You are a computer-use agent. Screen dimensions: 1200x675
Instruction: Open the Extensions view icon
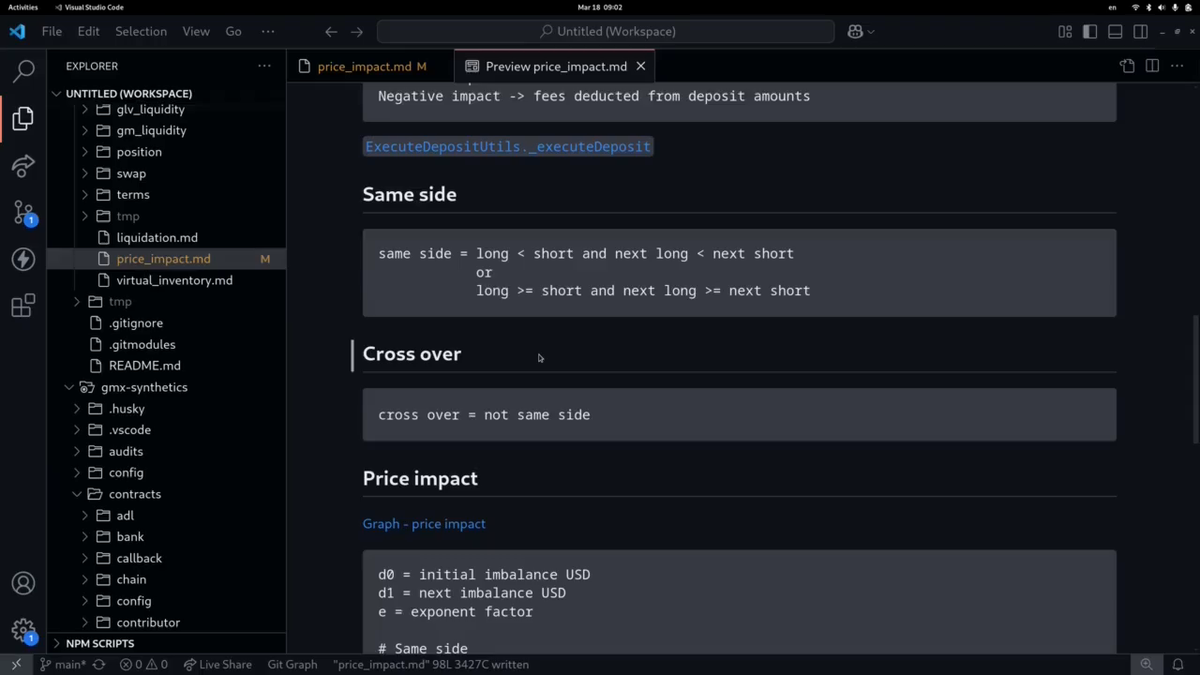click(x=23, y=306)
